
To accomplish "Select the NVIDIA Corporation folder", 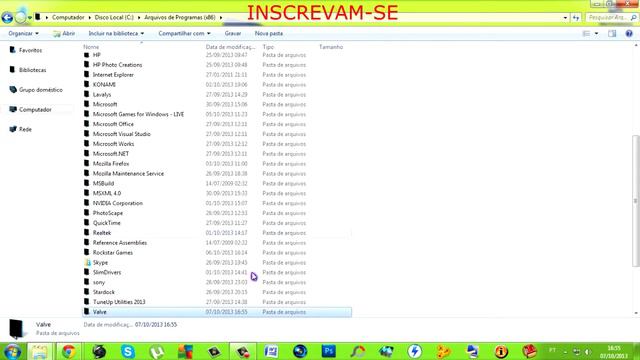I will click(x=118, y=203).
